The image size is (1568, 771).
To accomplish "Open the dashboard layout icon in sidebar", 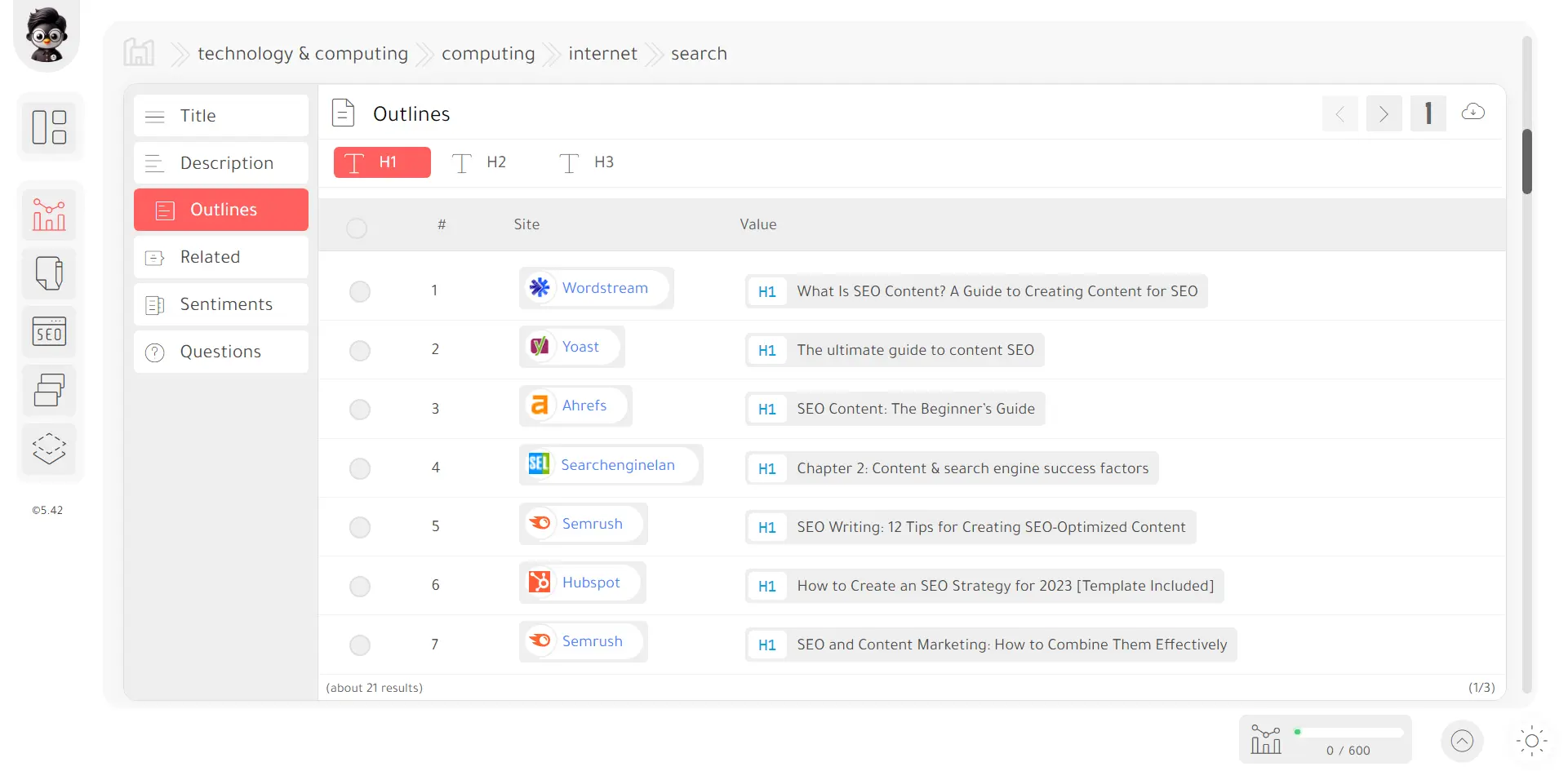I will 49,127.
